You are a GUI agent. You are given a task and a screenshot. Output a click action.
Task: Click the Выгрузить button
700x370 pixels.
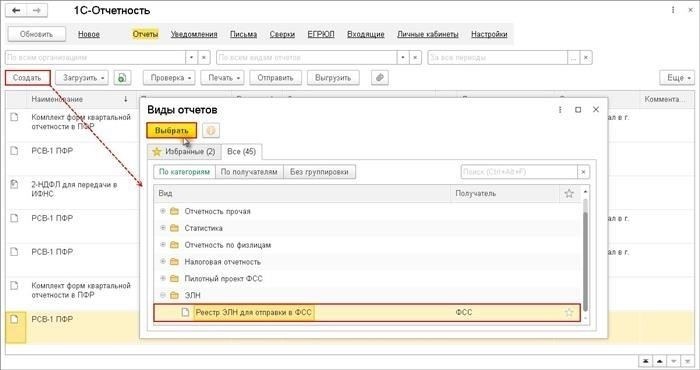click(x=333, y=78)
